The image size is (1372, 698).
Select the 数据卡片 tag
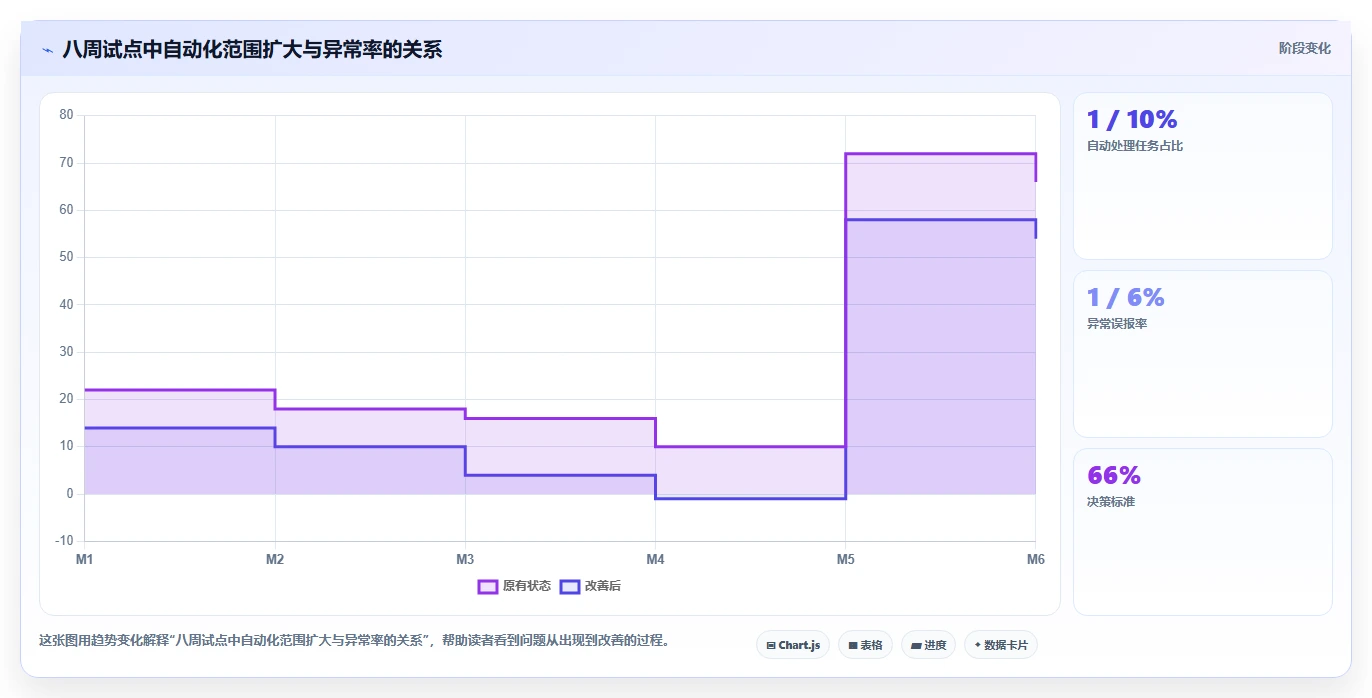pos(1001,645)
